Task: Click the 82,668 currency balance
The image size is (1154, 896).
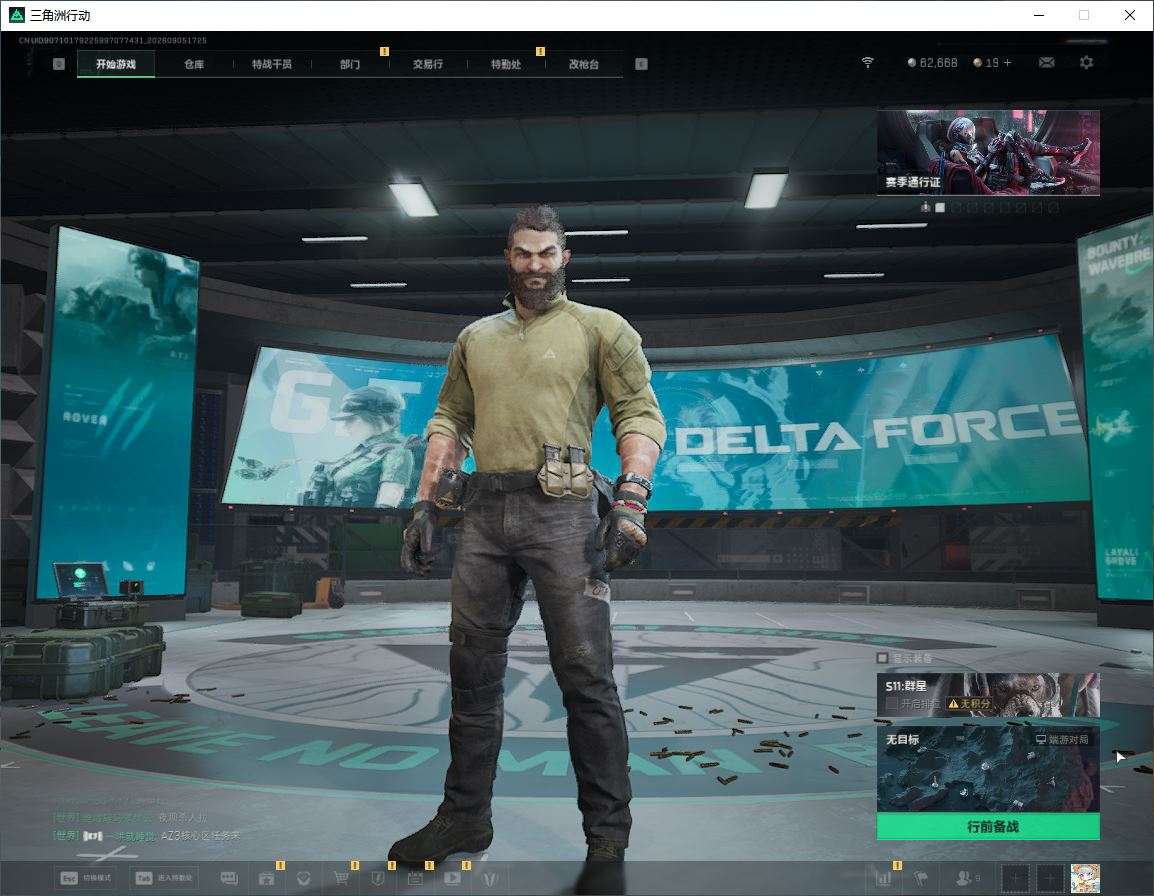Action: pyautogui.click(x=932, y=63)
